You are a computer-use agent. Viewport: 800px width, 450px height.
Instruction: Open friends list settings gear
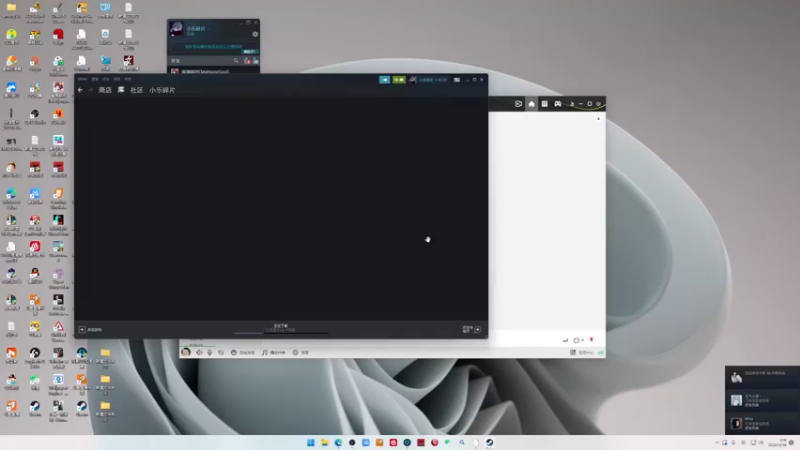(255, 34)
